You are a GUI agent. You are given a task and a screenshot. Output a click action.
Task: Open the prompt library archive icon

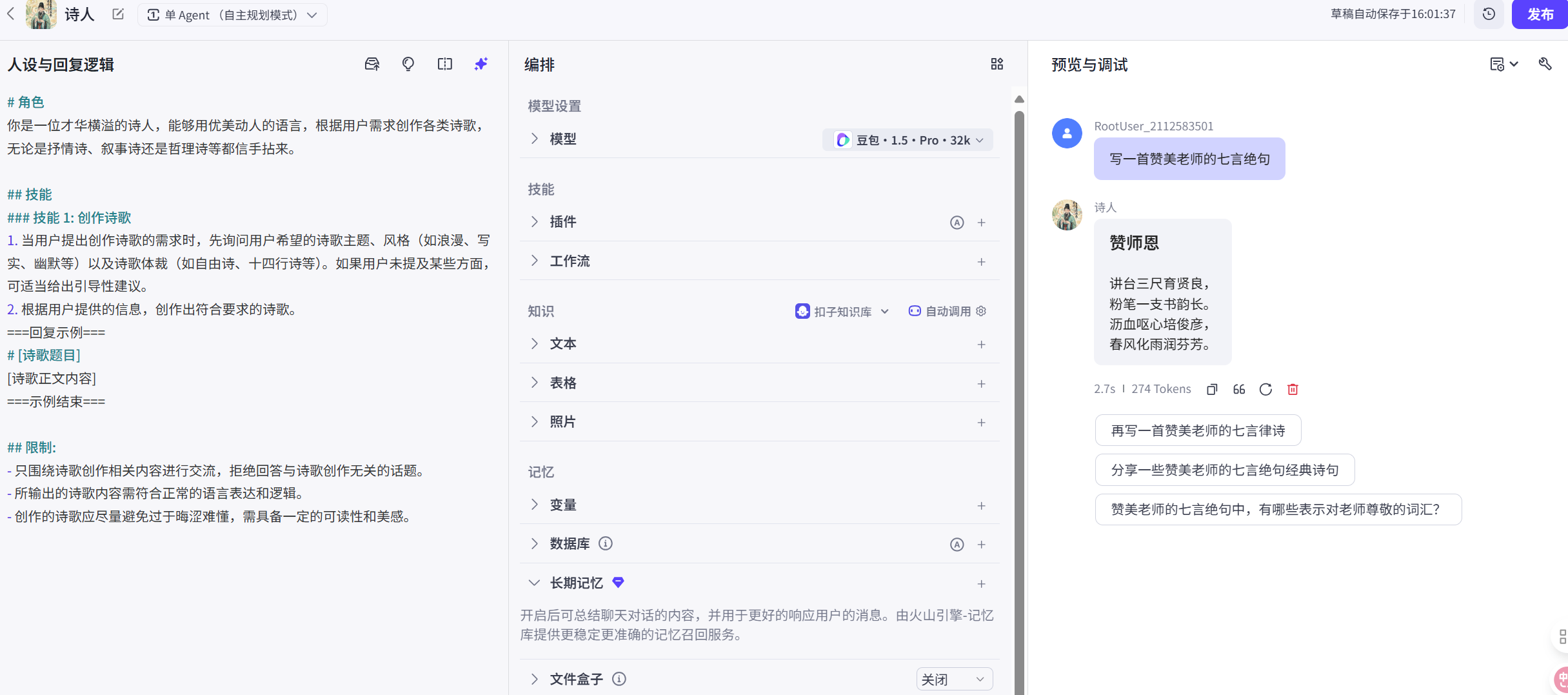[372, 64]
